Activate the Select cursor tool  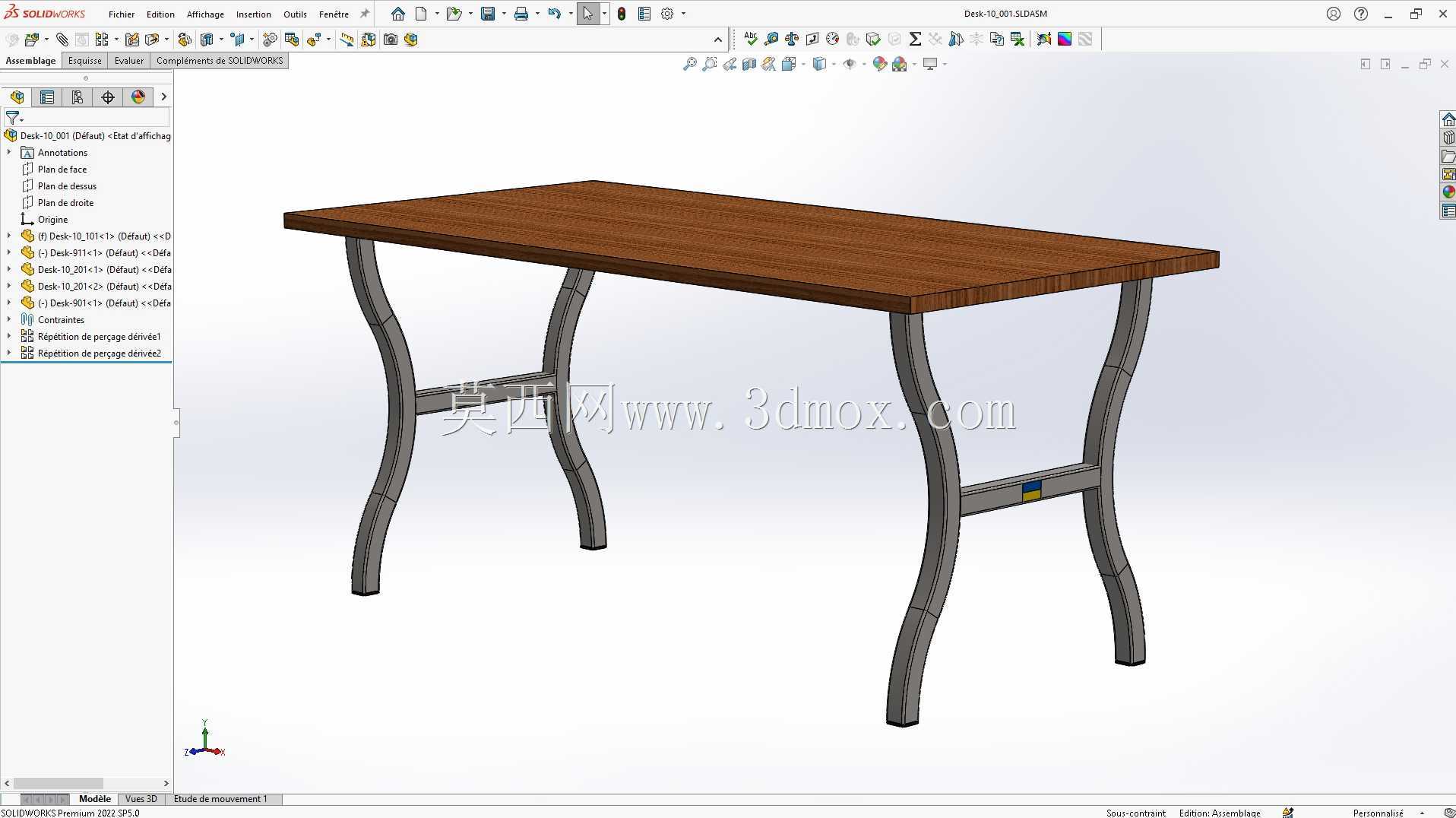pos(587,14)
